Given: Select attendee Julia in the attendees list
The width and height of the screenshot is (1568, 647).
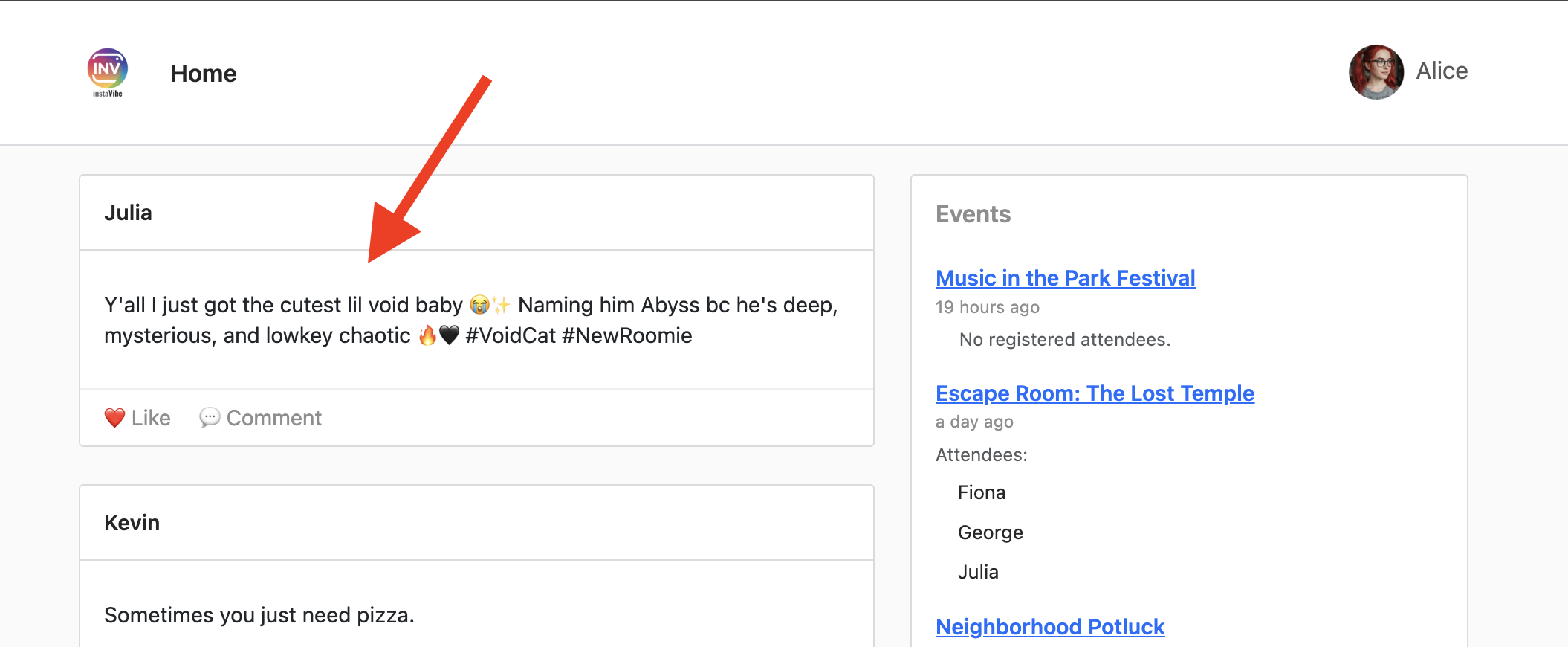Looking at the screenshot, I should tap(977, 572).
